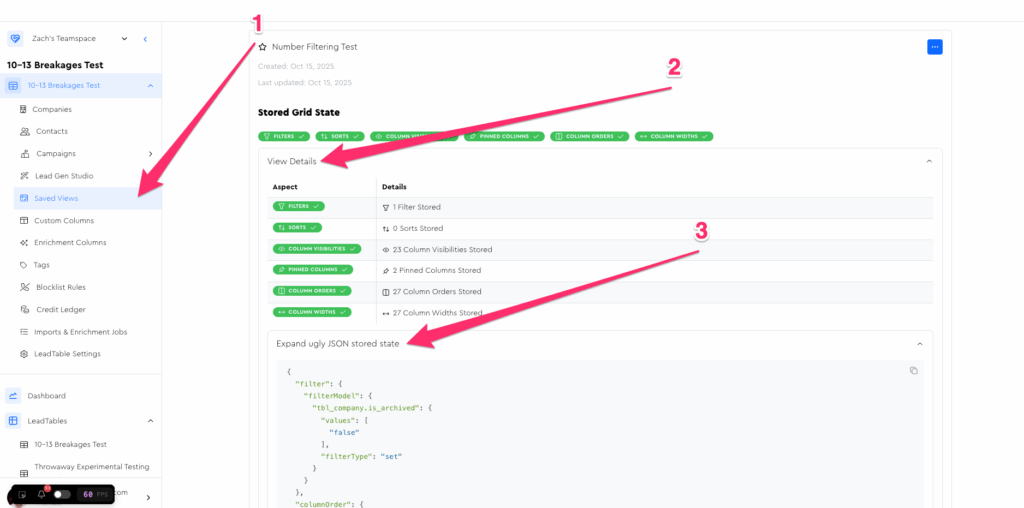Collapse the sidebar with the left chevron
The width and height of the screenshot is (1024, 508).
pos(145,39)
